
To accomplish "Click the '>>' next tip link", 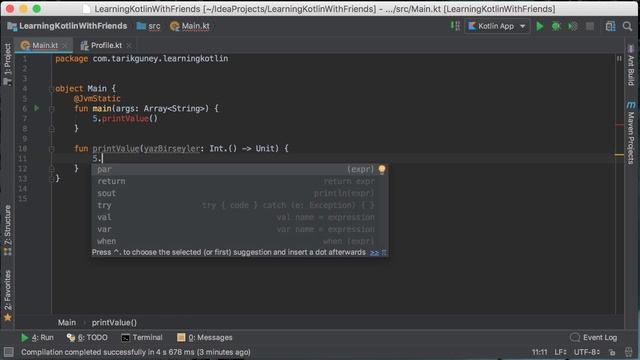I will click(x=374, y=253).
